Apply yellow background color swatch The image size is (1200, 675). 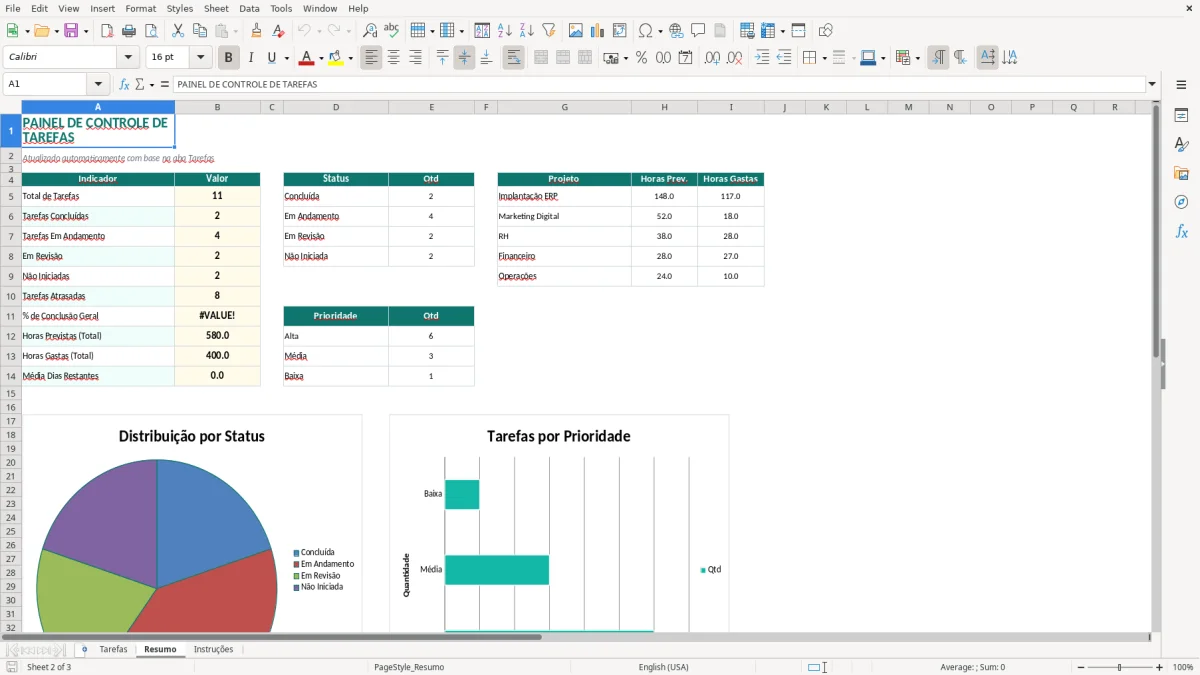click(335, 58)
